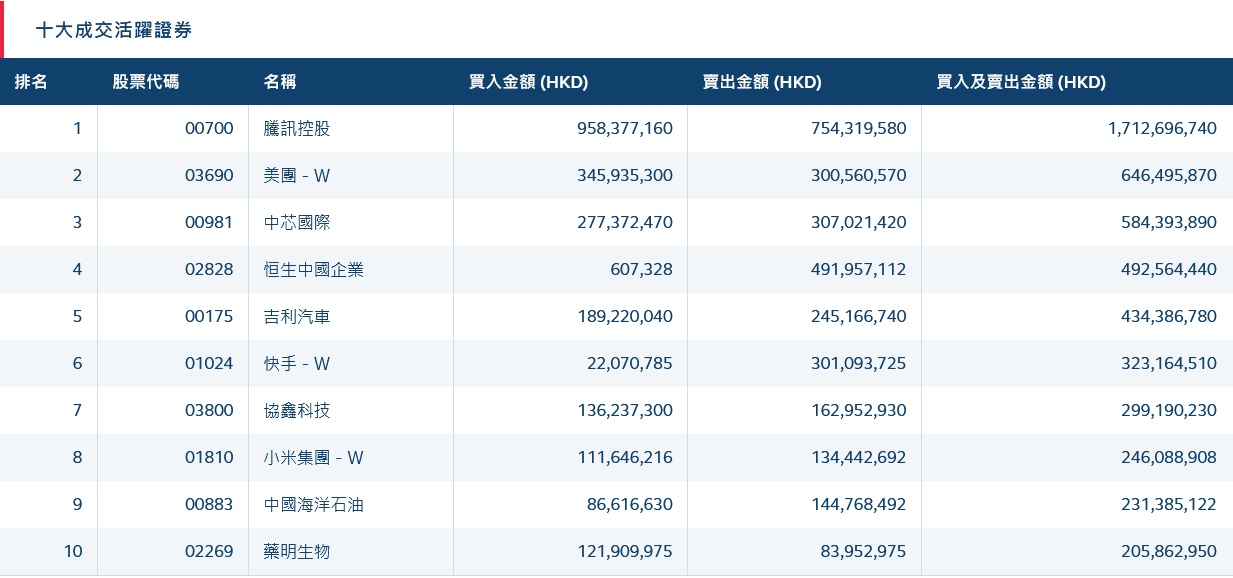The width and height of the screenshot is (1233, 578).
Task: Click stock code 03690
Action: (x=209, y=175)
